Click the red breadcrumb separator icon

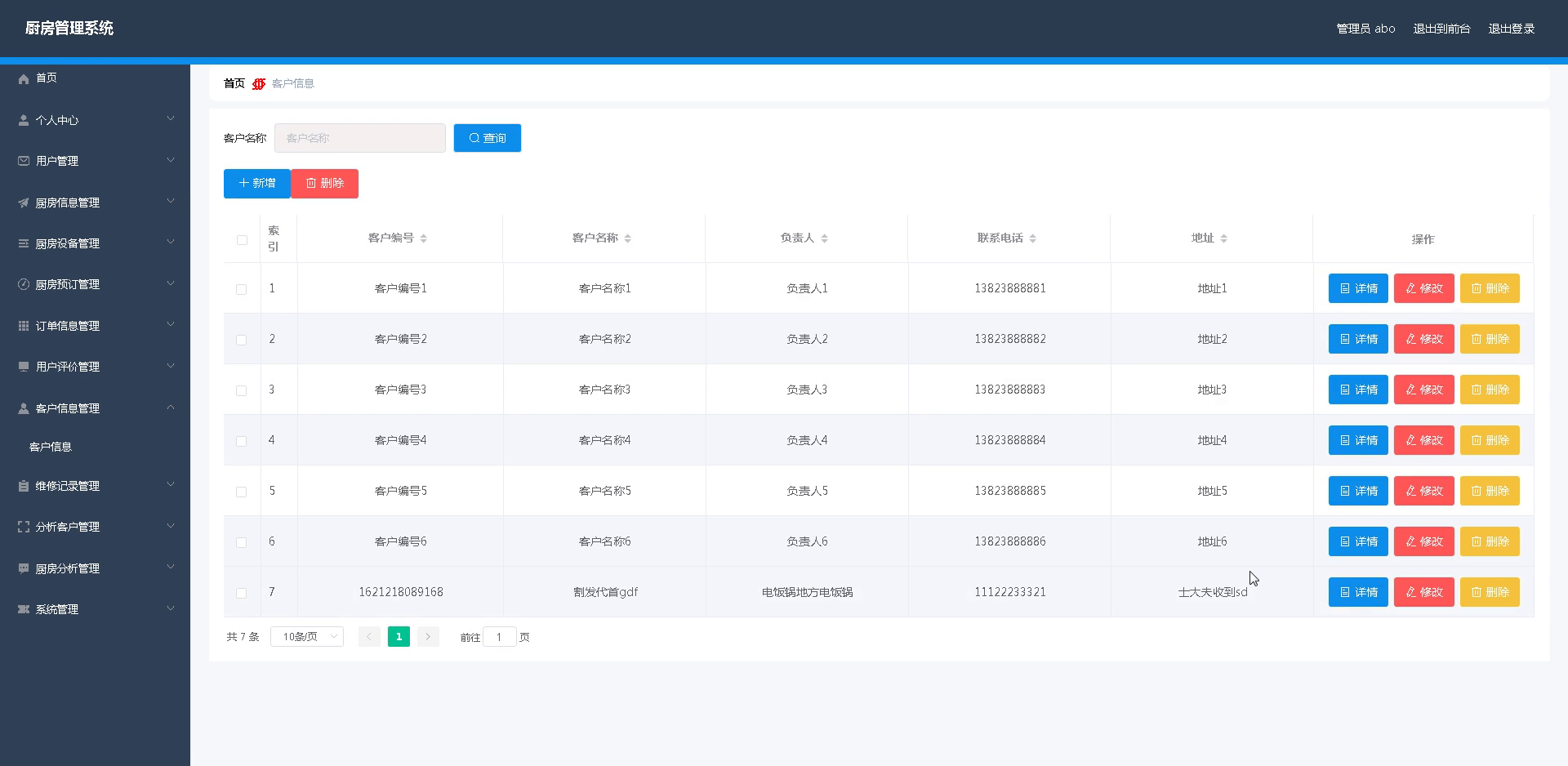pyautogui.click(x=259, y=83)
